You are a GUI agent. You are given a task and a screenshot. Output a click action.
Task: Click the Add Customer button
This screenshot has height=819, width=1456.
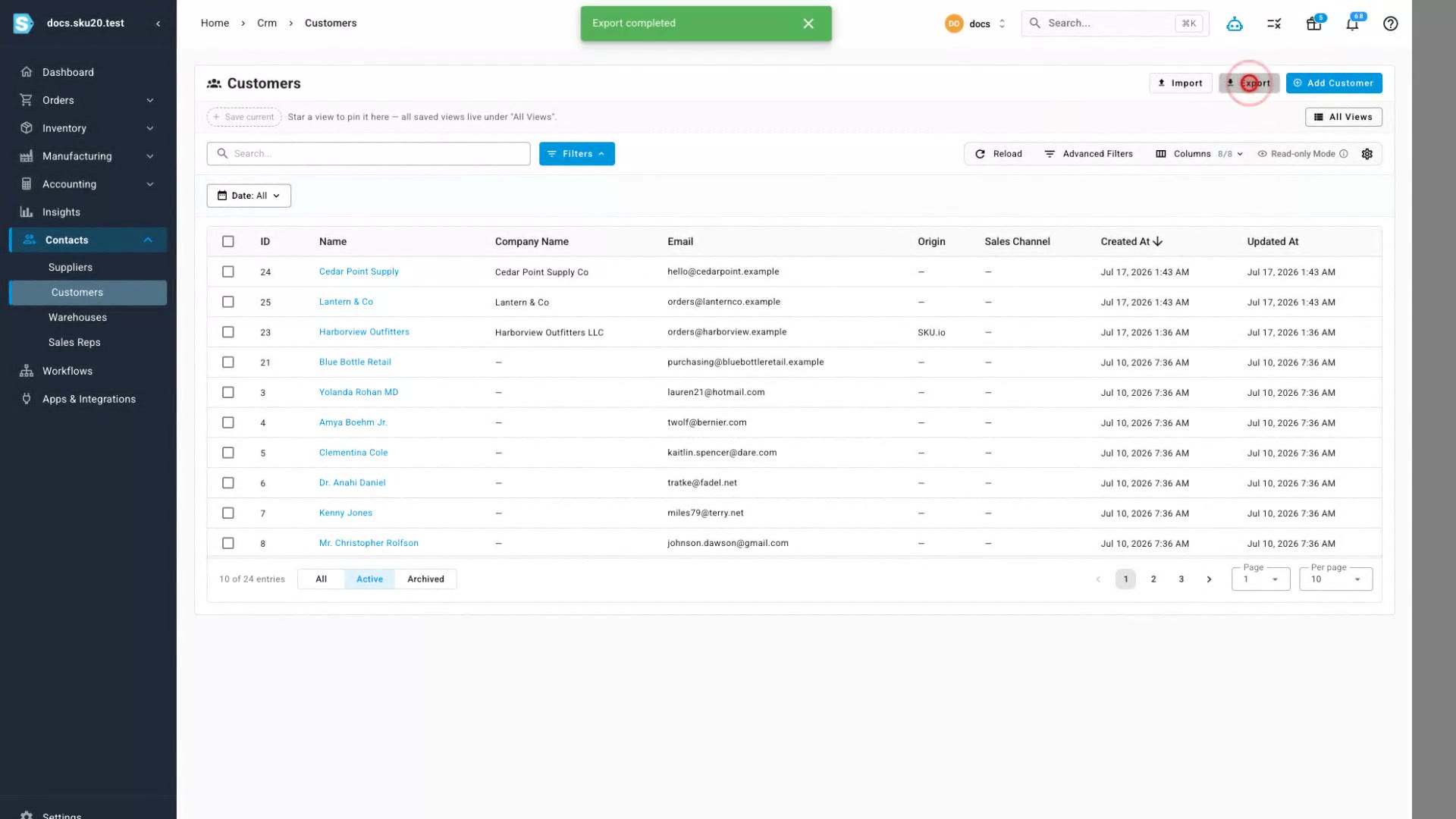click(x=1334, y=83)
